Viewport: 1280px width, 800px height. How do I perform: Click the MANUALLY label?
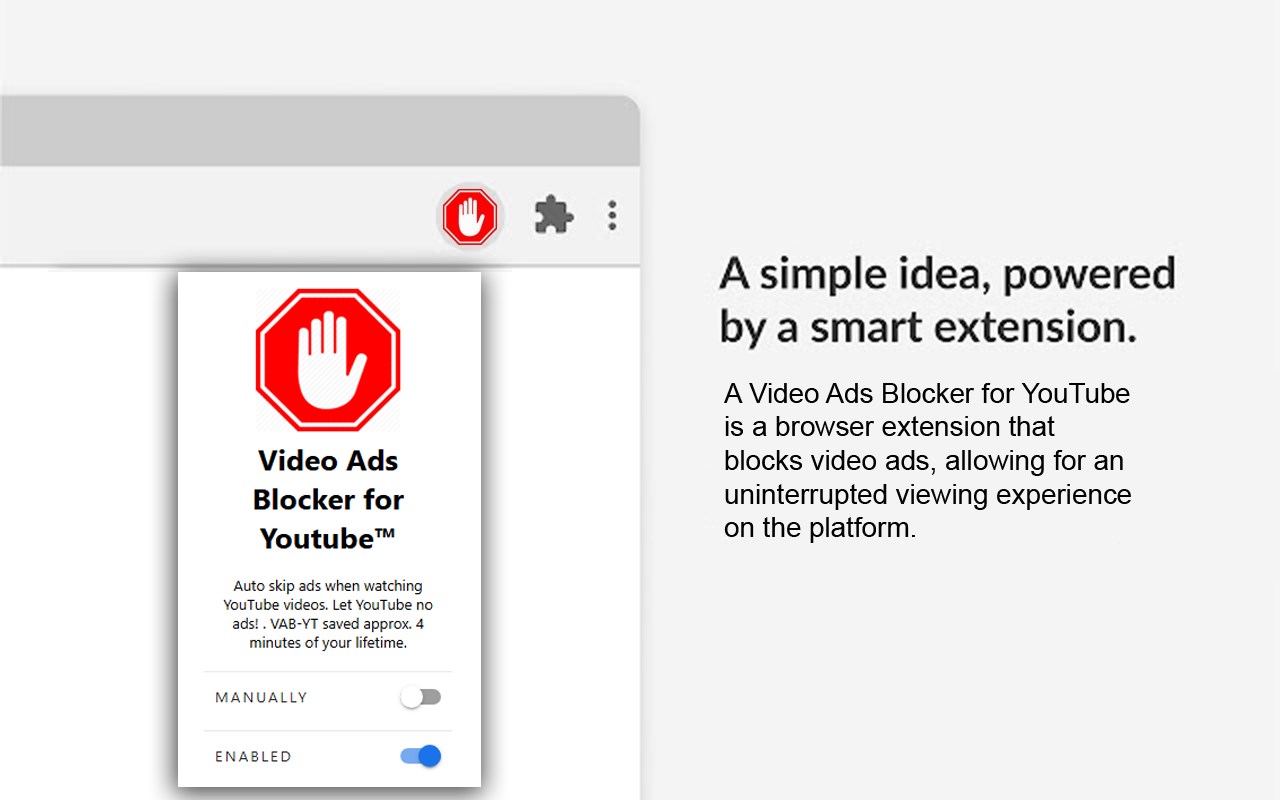coord(261,697)
